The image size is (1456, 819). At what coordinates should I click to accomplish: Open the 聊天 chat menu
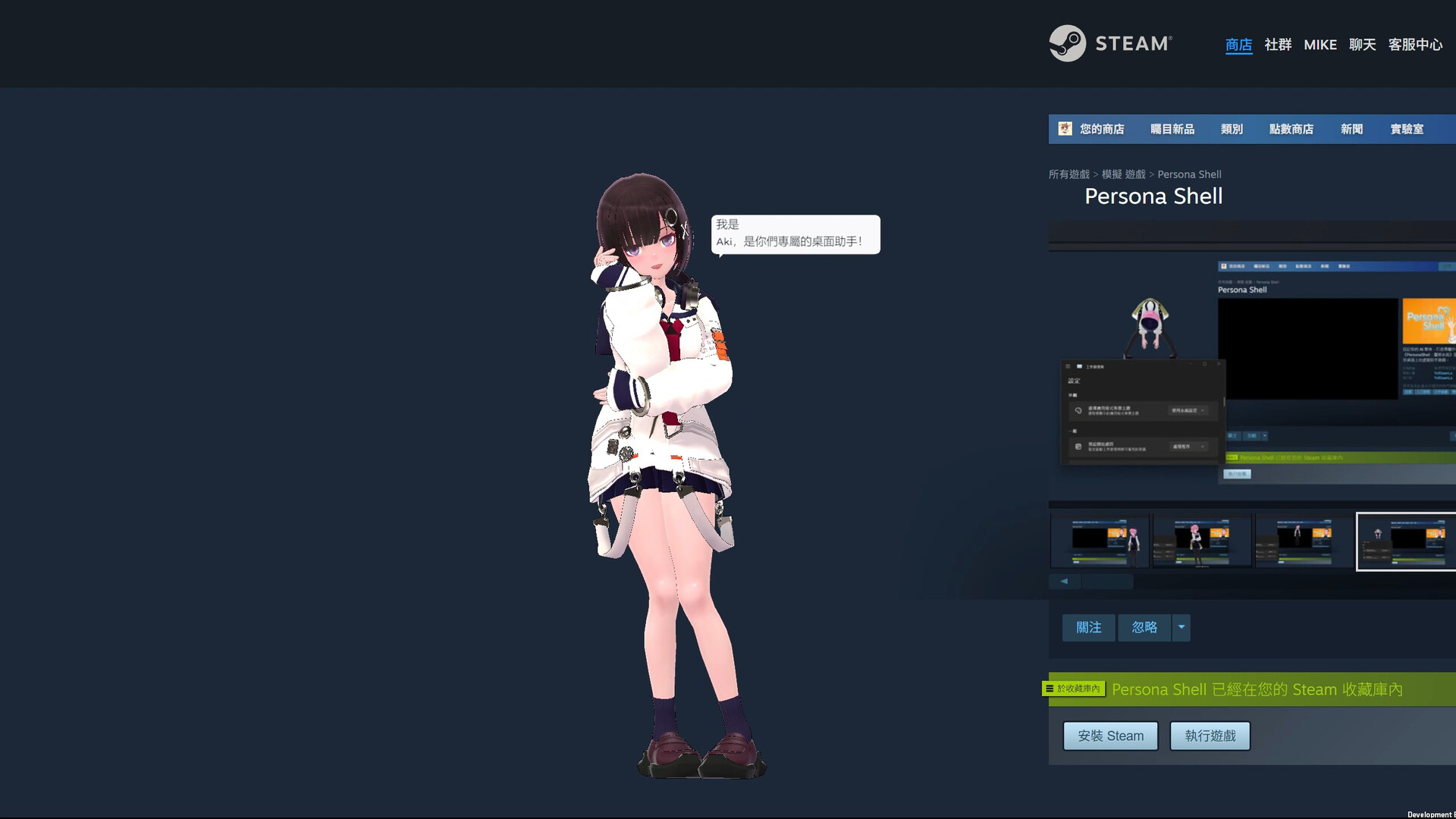coord(1362,45)
